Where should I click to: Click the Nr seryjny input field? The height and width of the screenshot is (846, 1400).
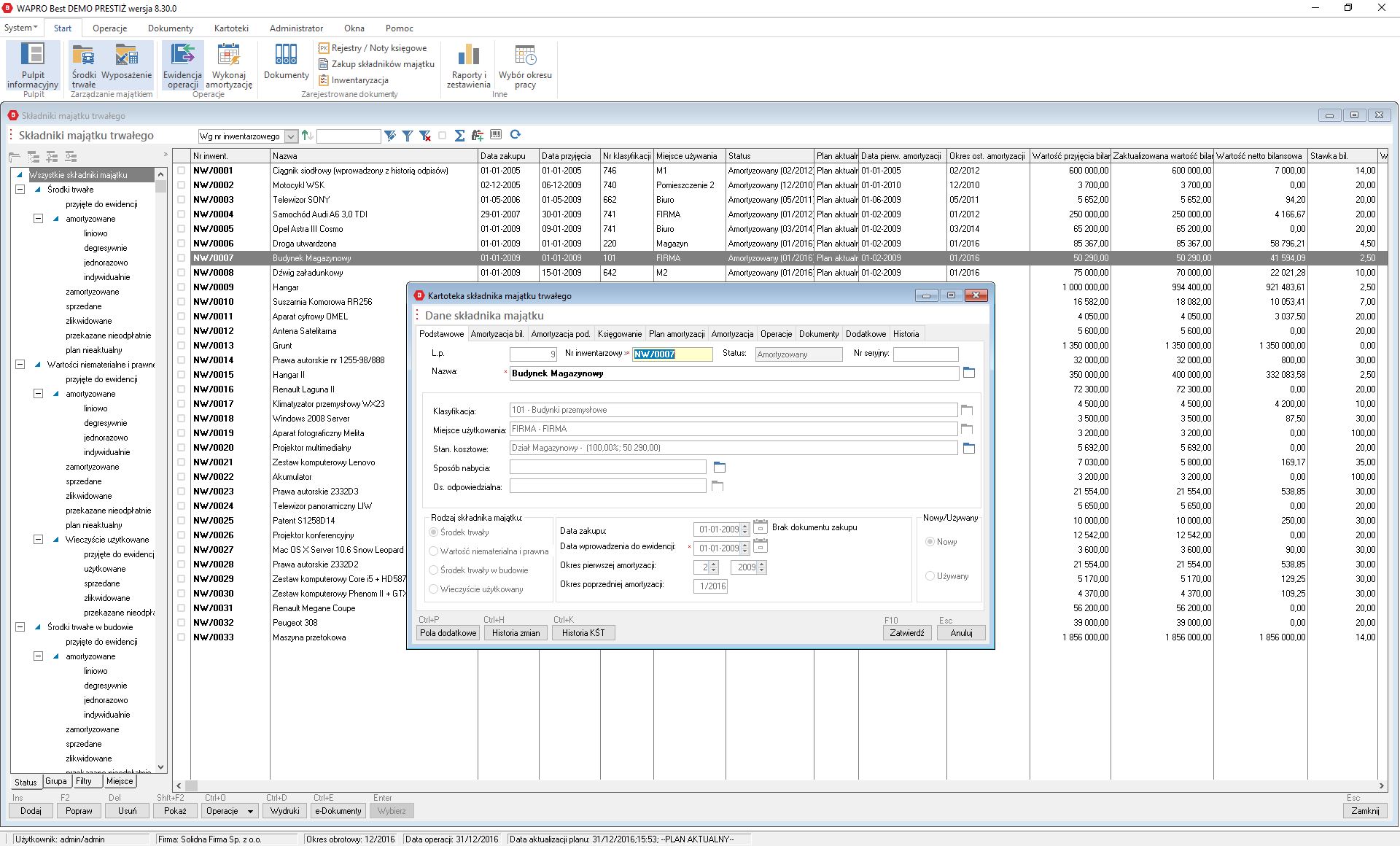coord(925,354)
